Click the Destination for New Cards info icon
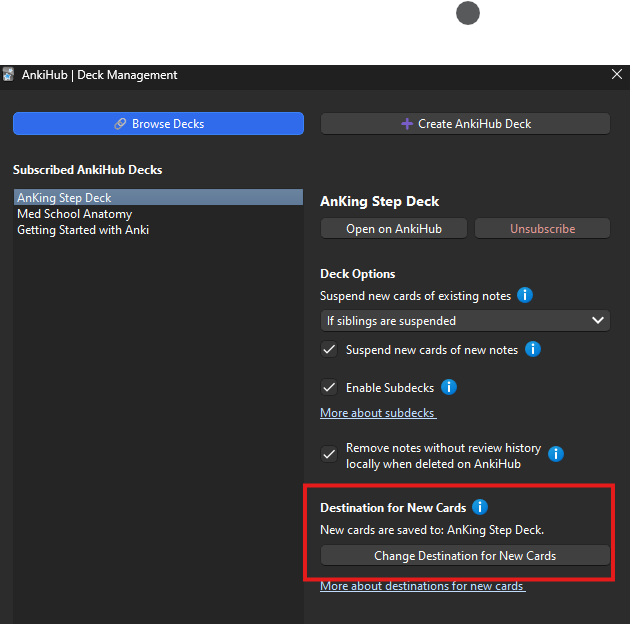The image size is (630, 624). click(x=480, y=507)
